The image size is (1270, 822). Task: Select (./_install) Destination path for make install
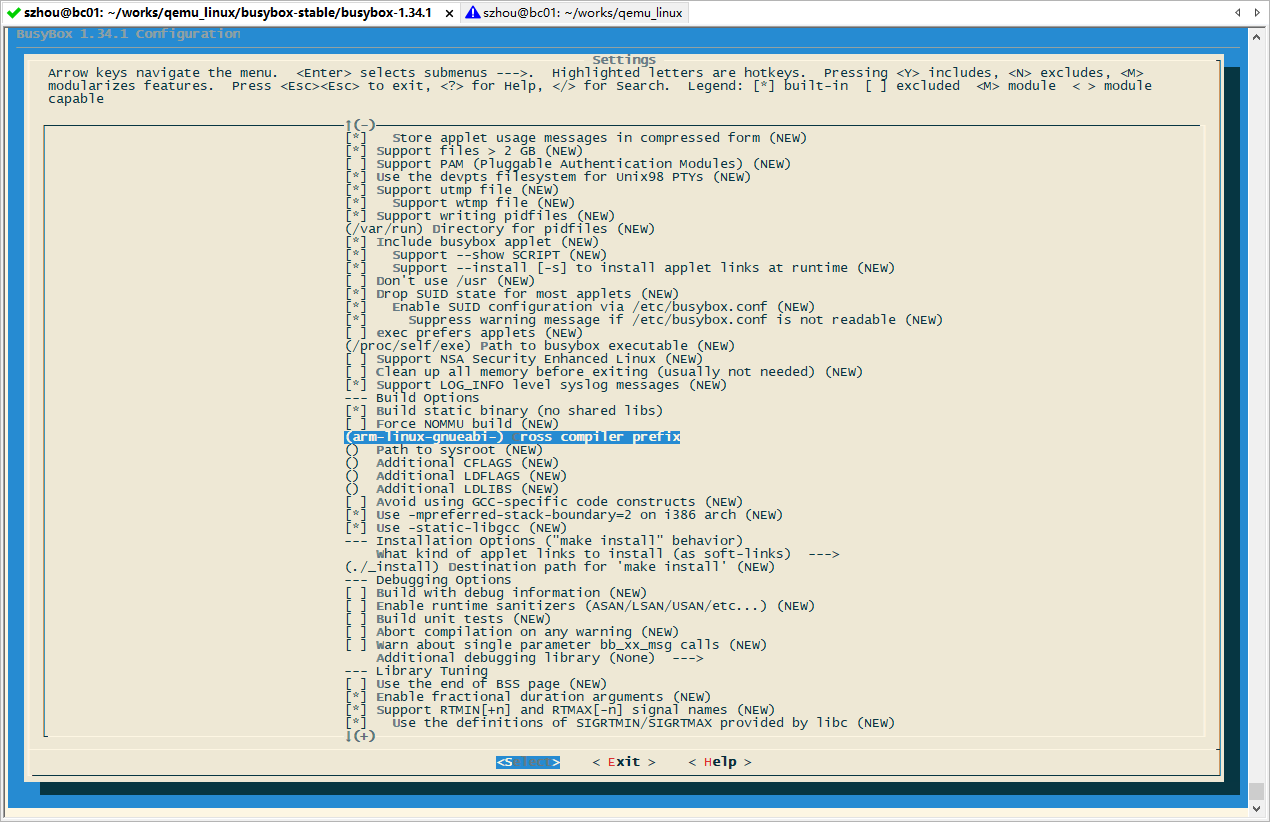coord(559,567)
